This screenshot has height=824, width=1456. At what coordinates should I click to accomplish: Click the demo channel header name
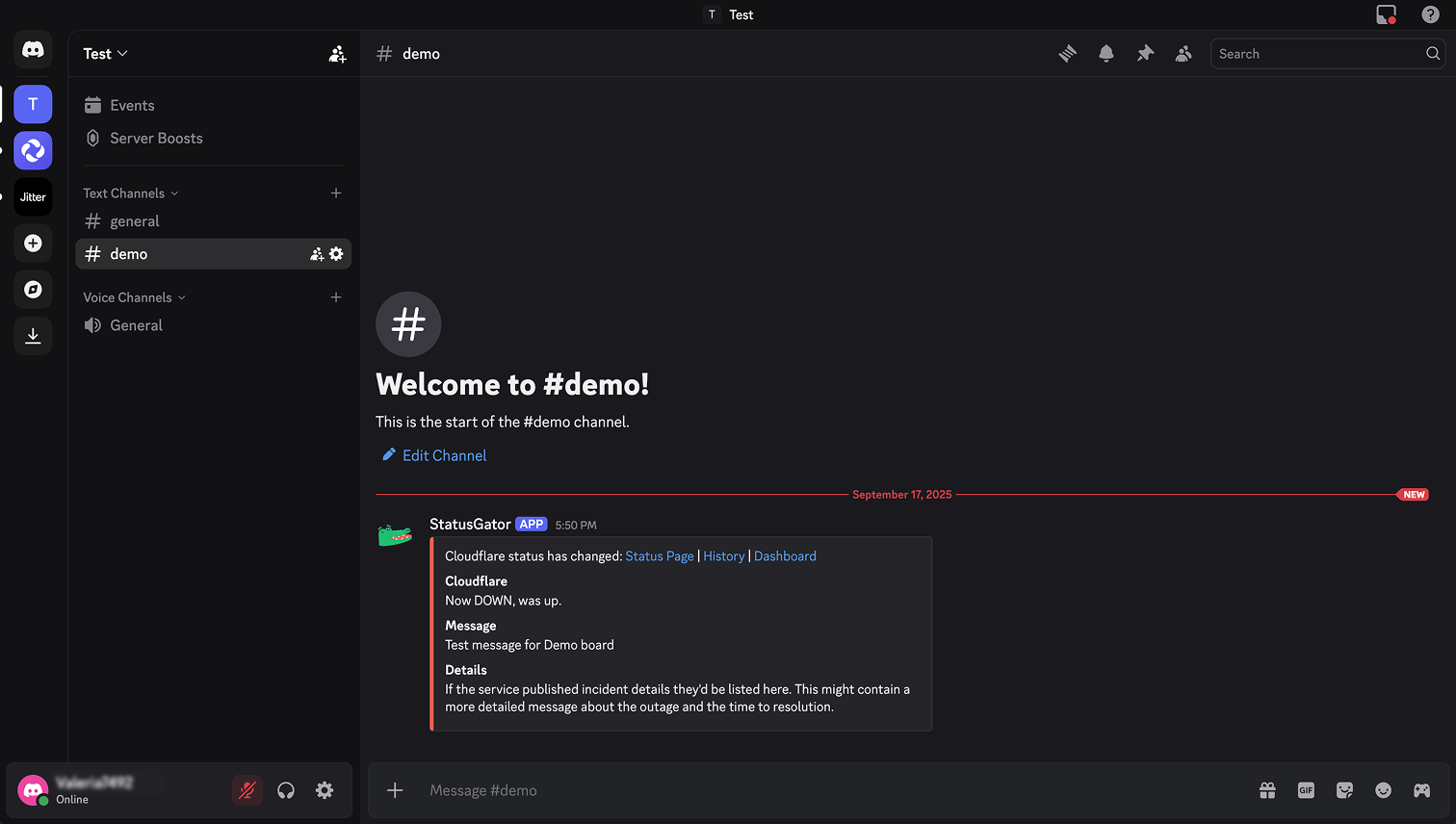(x=421, y=54)
